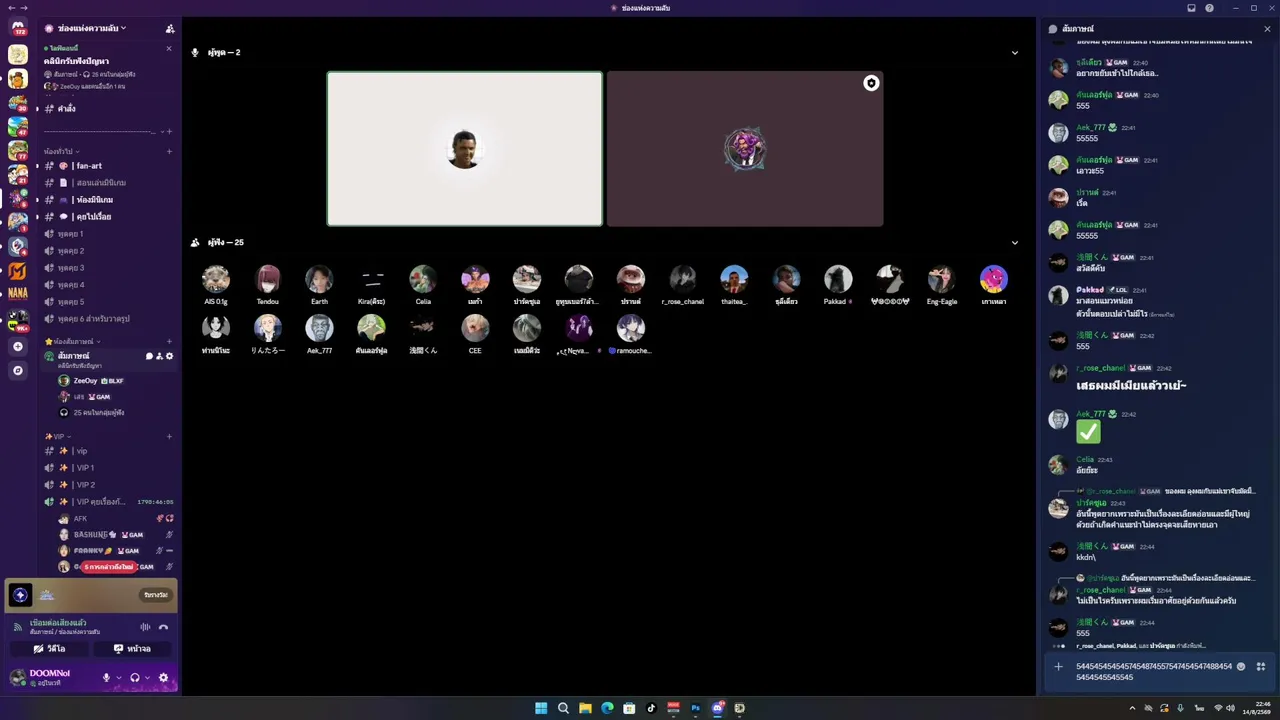The height and width of the screenshot is (720, 1280).
Task: Click the chat message text field
Action: pos(1153,671)
